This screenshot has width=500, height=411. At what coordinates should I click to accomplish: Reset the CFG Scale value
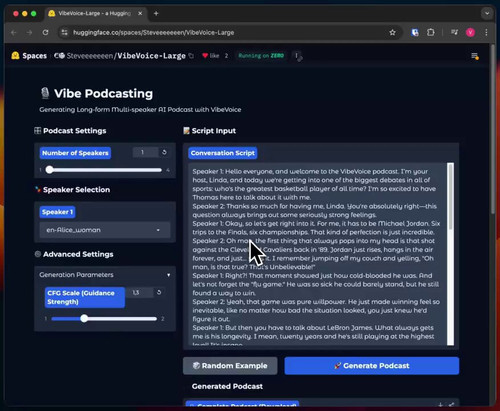click(x=159, y=292)
